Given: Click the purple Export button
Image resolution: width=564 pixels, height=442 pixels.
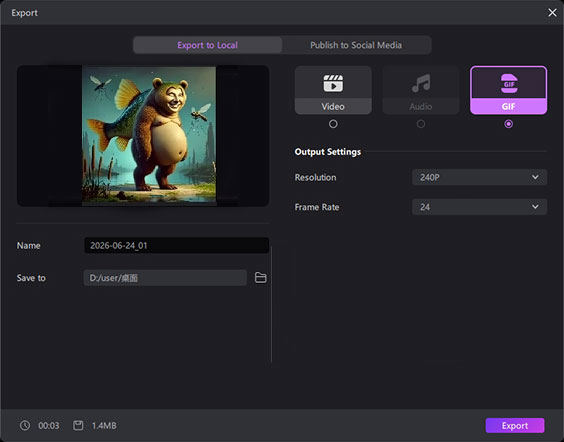Looking at the screenshot, I should coord(515,425).
